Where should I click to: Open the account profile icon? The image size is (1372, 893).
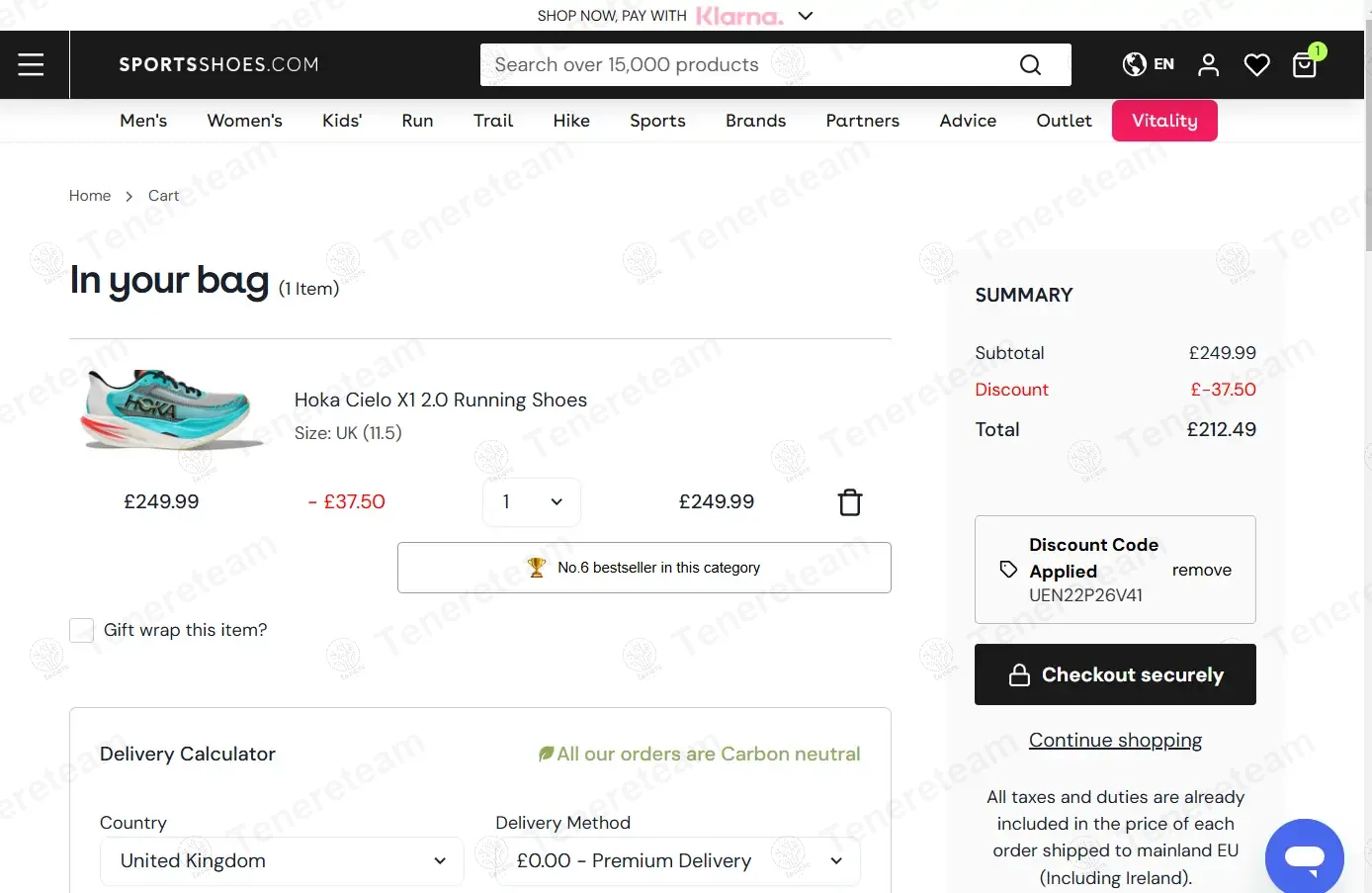click(1208, 65)
